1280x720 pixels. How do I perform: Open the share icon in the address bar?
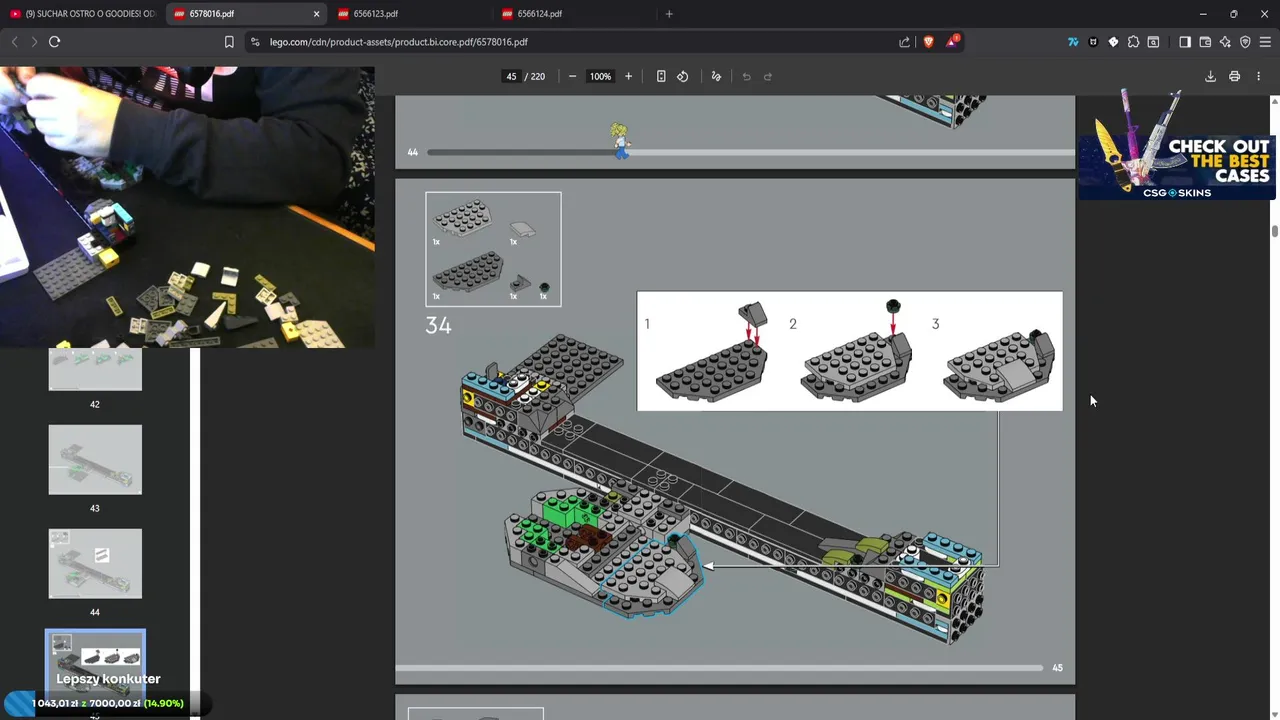(905, 42)
